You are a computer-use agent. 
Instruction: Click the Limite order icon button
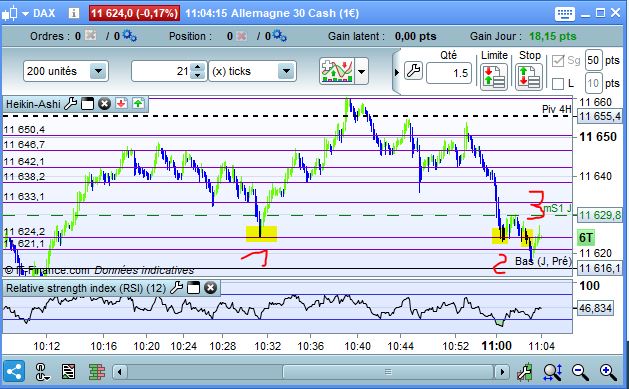coord(494,77)
